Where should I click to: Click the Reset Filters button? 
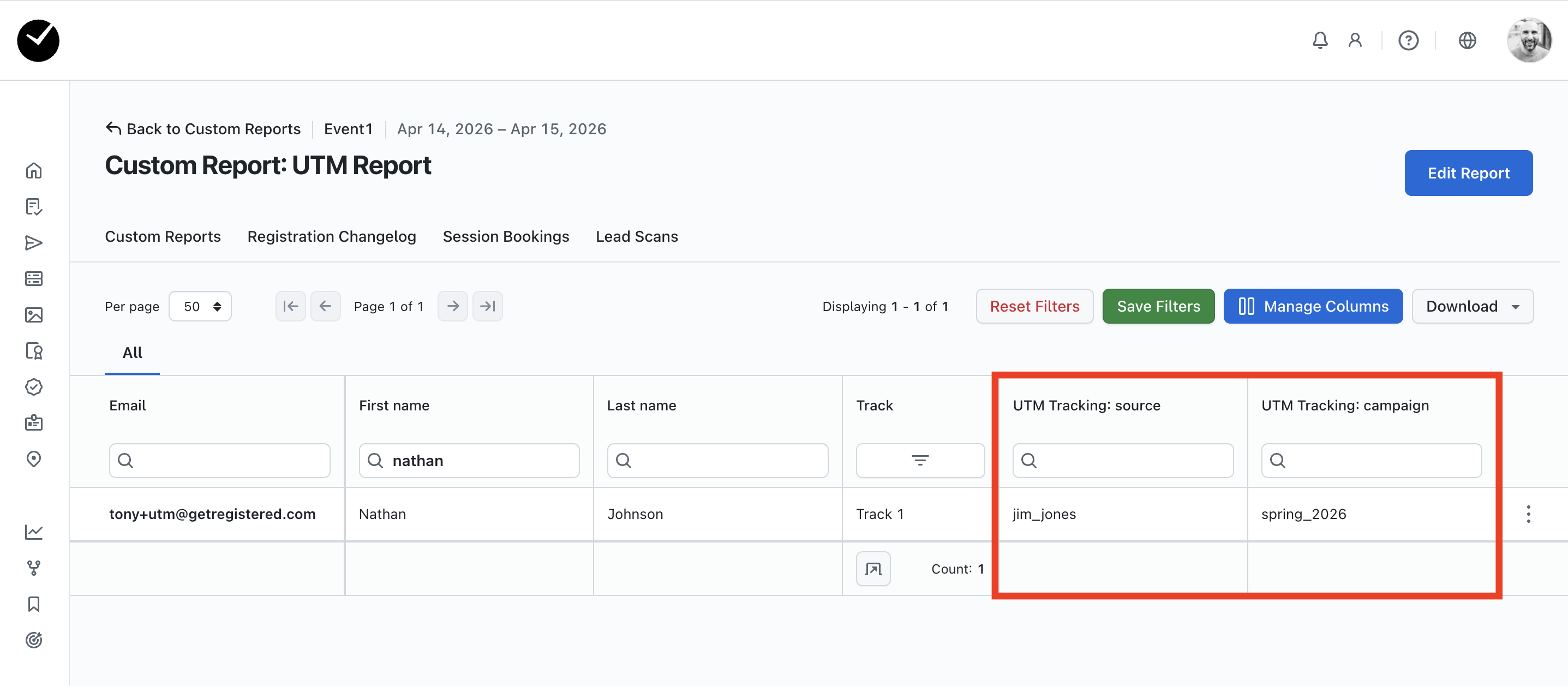1034,306
